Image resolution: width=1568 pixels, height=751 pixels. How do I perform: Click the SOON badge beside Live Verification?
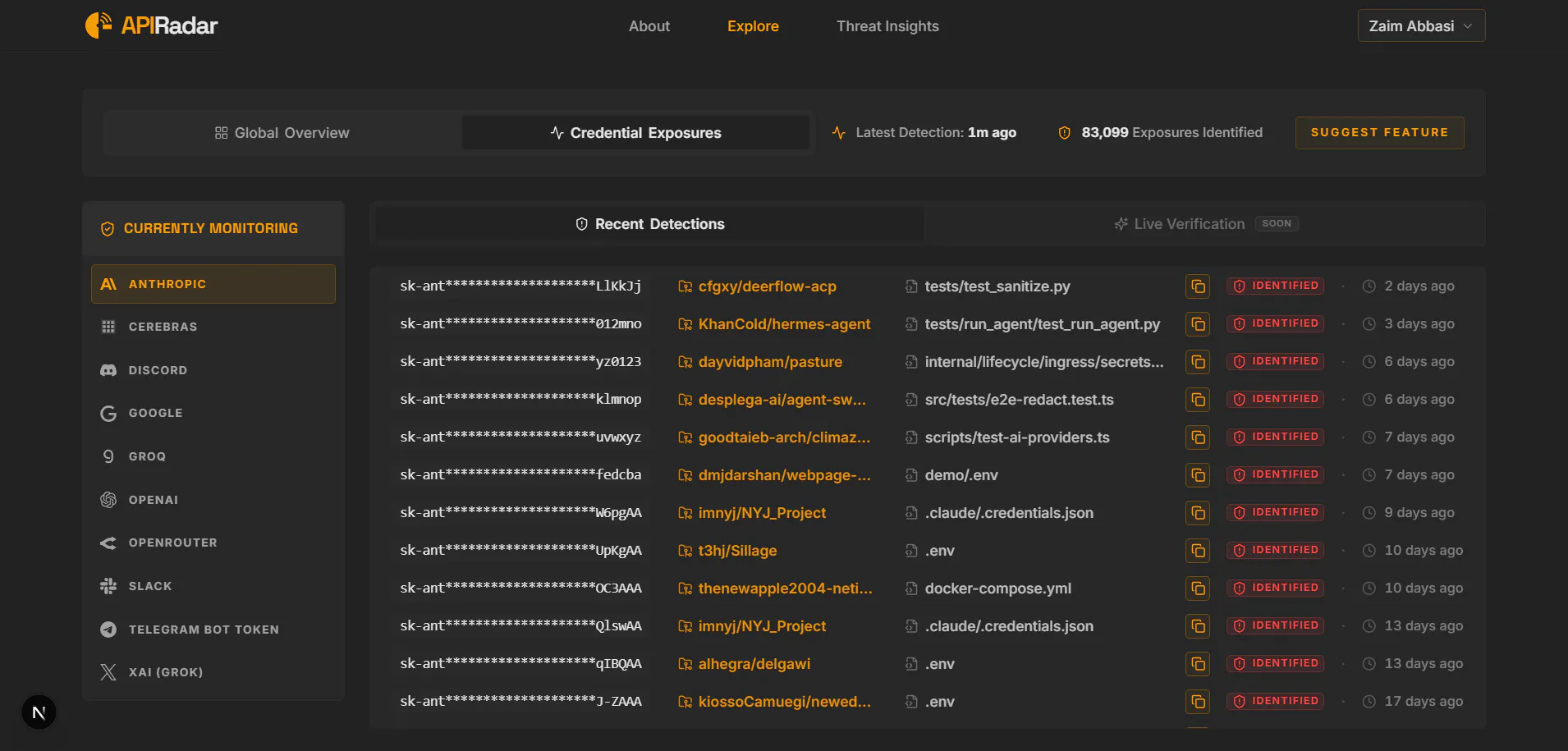tap(1277, 223)
